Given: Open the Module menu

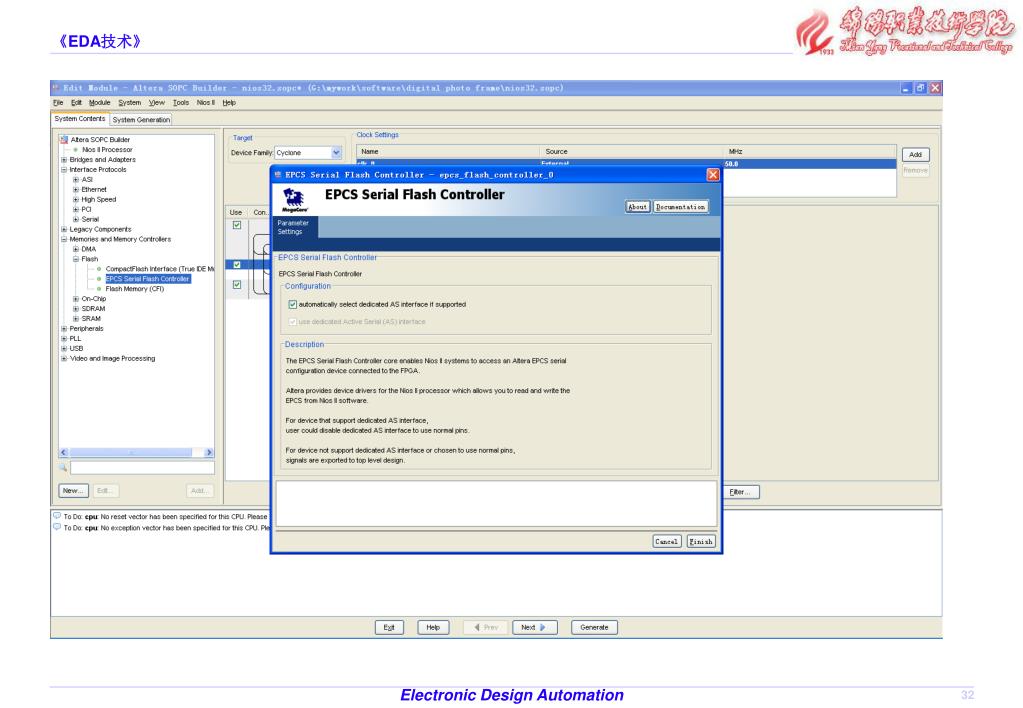Looking at the screenshot, I should (x=99, y=103).
